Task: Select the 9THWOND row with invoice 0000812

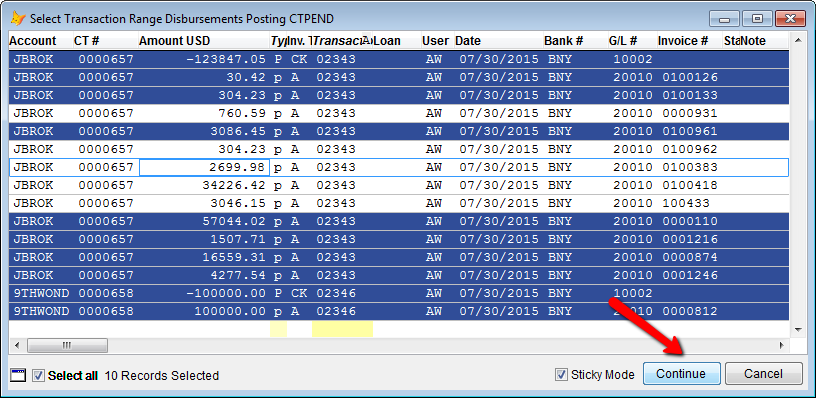Action: (x=399, y=312)
